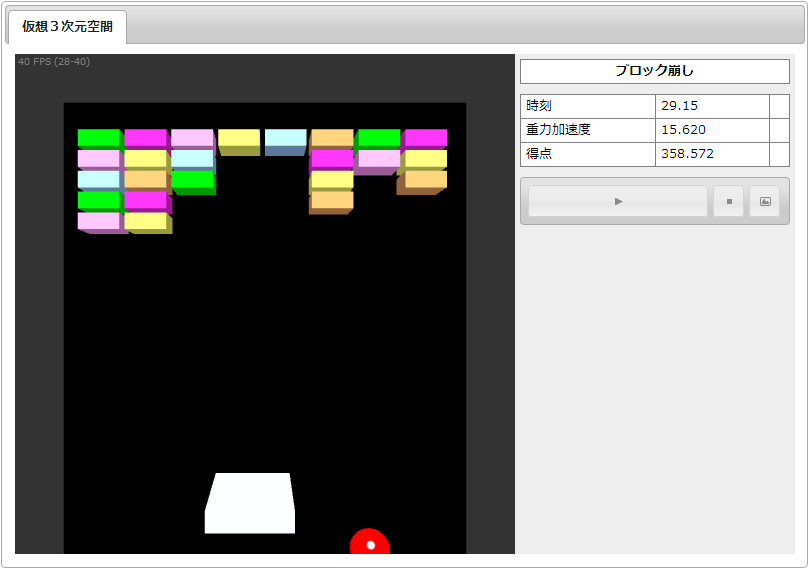Click the top-row yellow block beside the light cyan block

point(239,142)
